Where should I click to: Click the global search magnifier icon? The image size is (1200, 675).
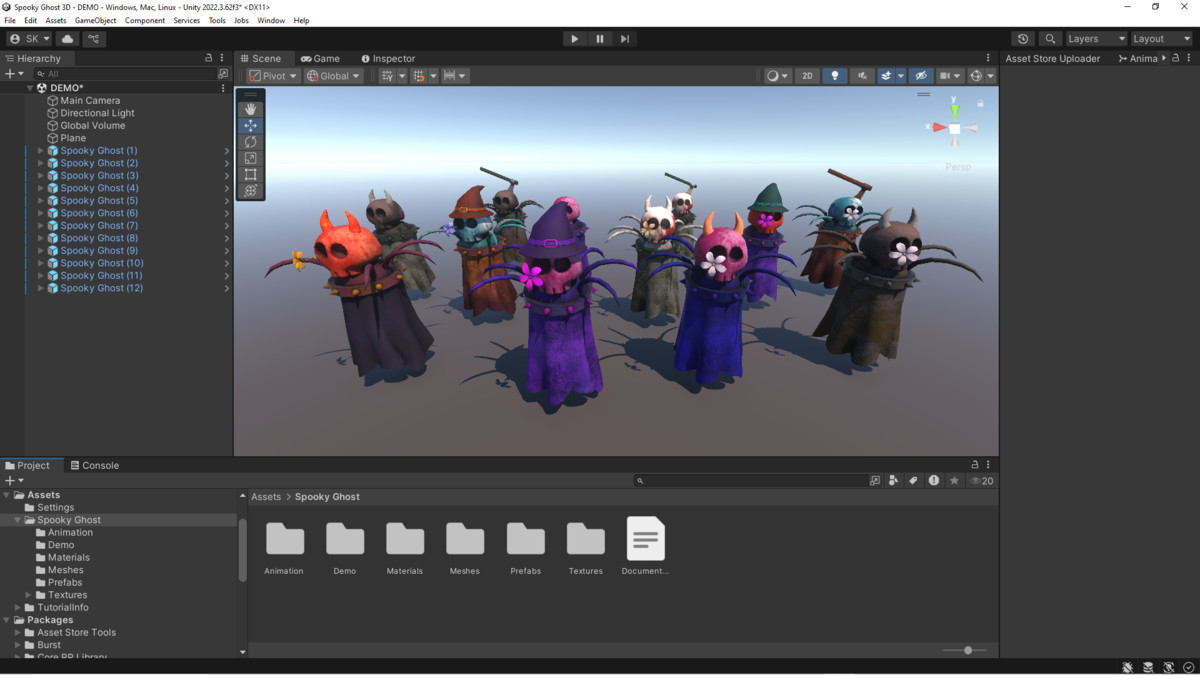click(1050, 39)
